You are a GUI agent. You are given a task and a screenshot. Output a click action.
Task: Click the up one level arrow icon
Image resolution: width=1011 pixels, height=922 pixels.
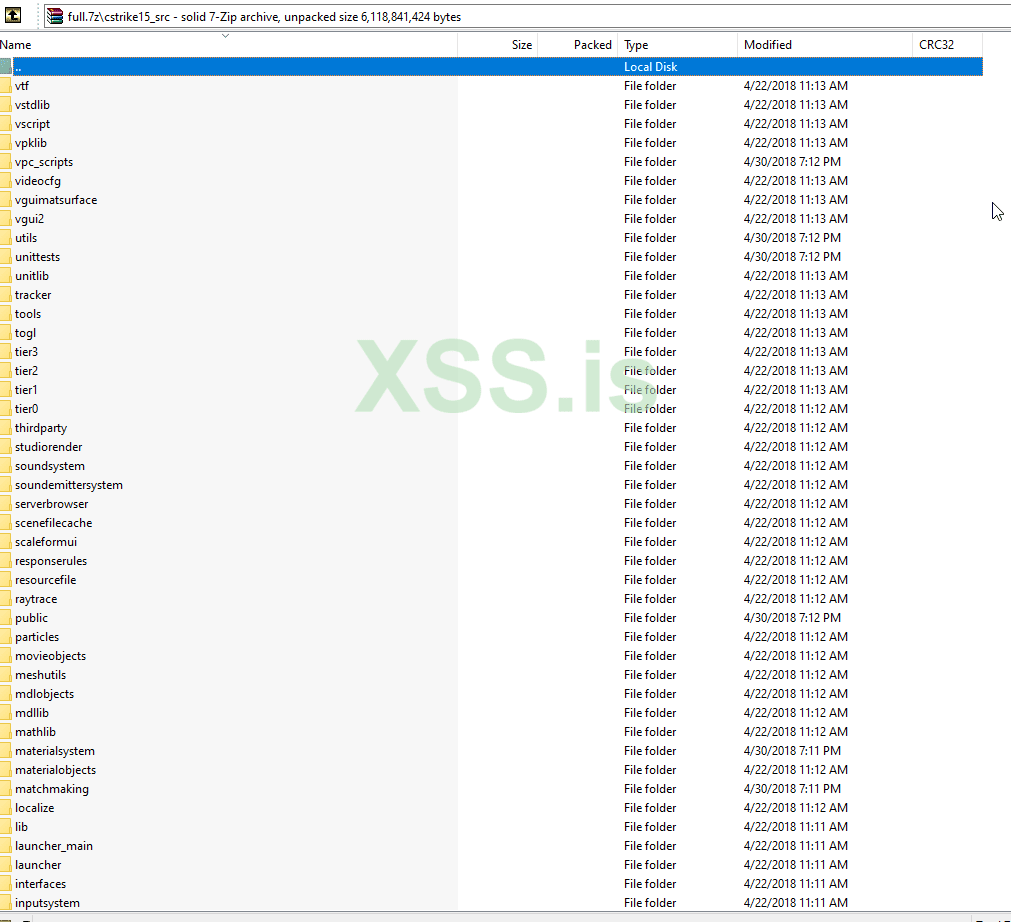13,15
